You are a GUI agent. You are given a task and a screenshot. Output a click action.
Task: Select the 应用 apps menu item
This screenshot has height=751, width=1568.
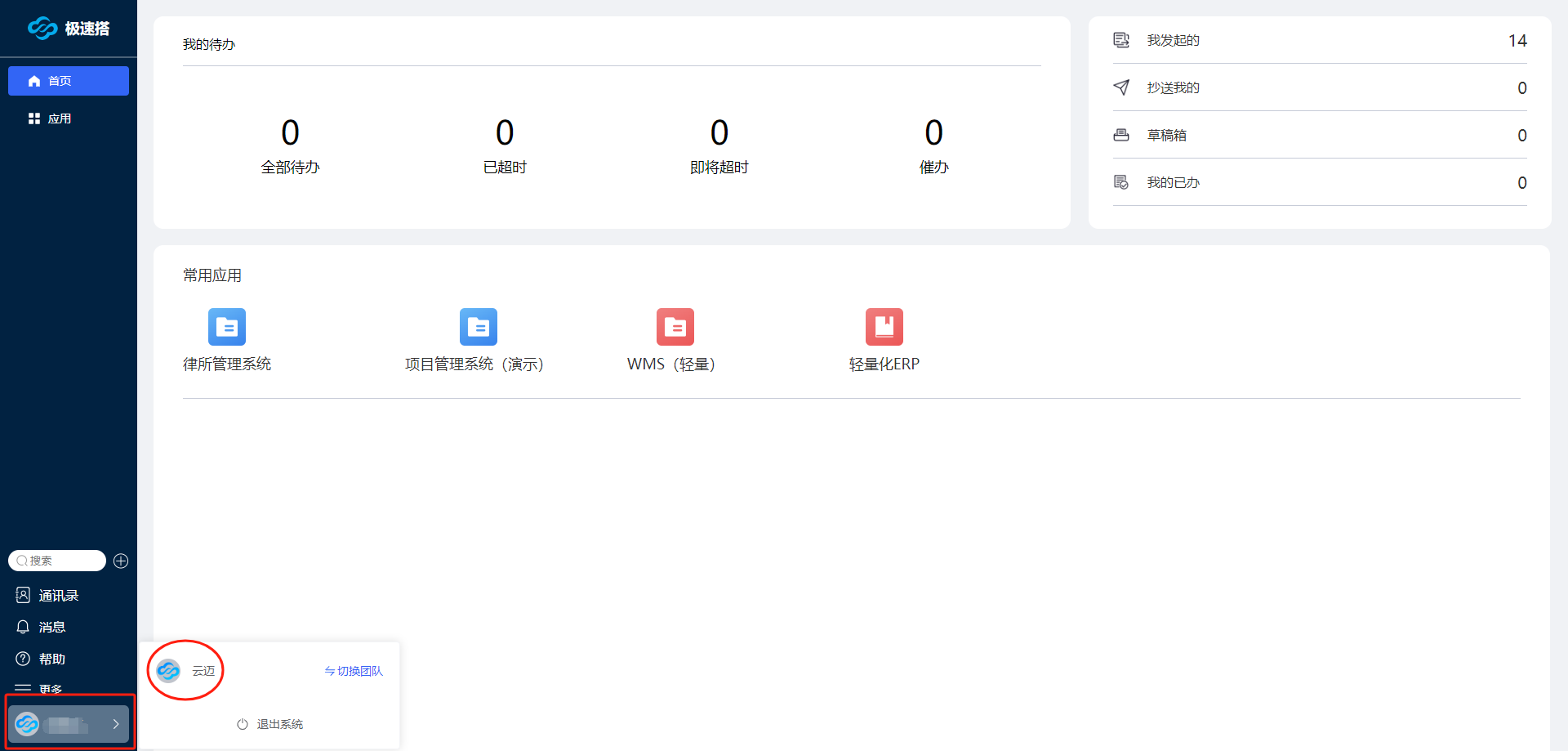pos(59,118)
